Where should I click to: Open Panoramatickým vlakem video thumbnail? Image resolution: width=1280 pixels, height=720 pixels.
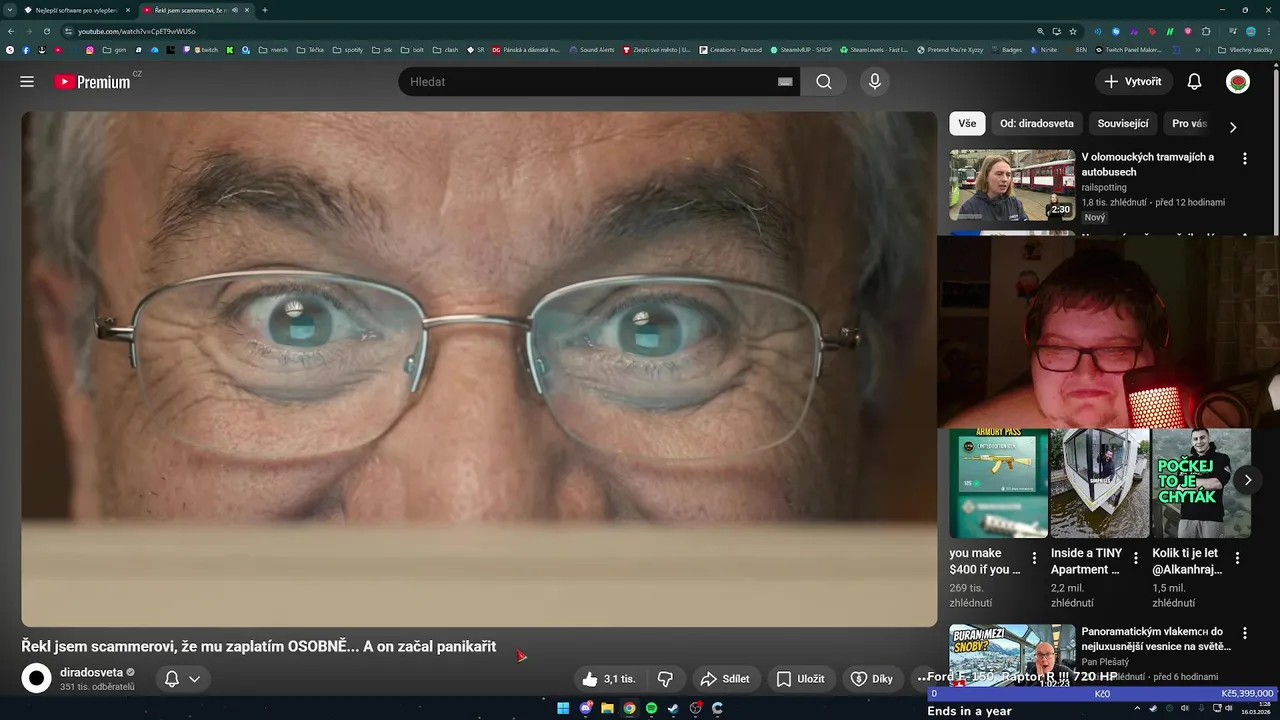coord(1012,655)
